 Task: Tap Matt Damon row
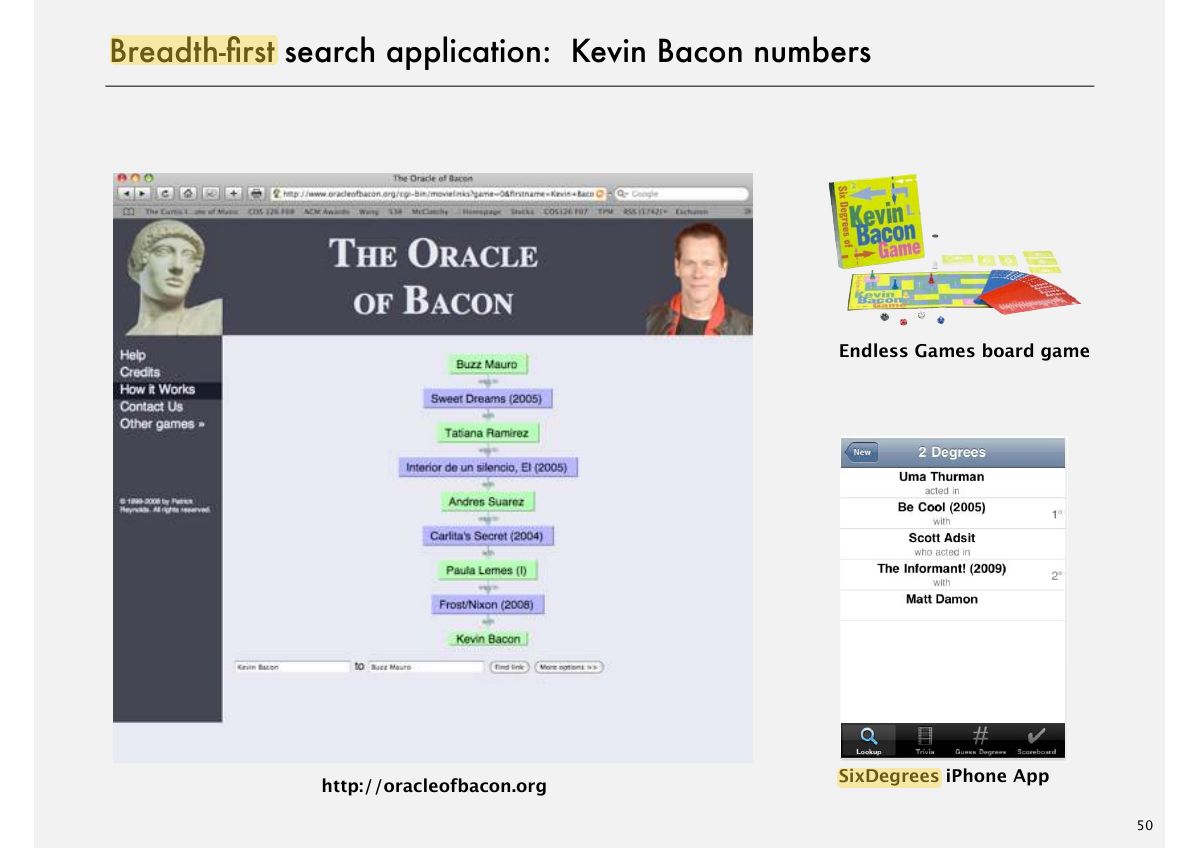point(952,604)
